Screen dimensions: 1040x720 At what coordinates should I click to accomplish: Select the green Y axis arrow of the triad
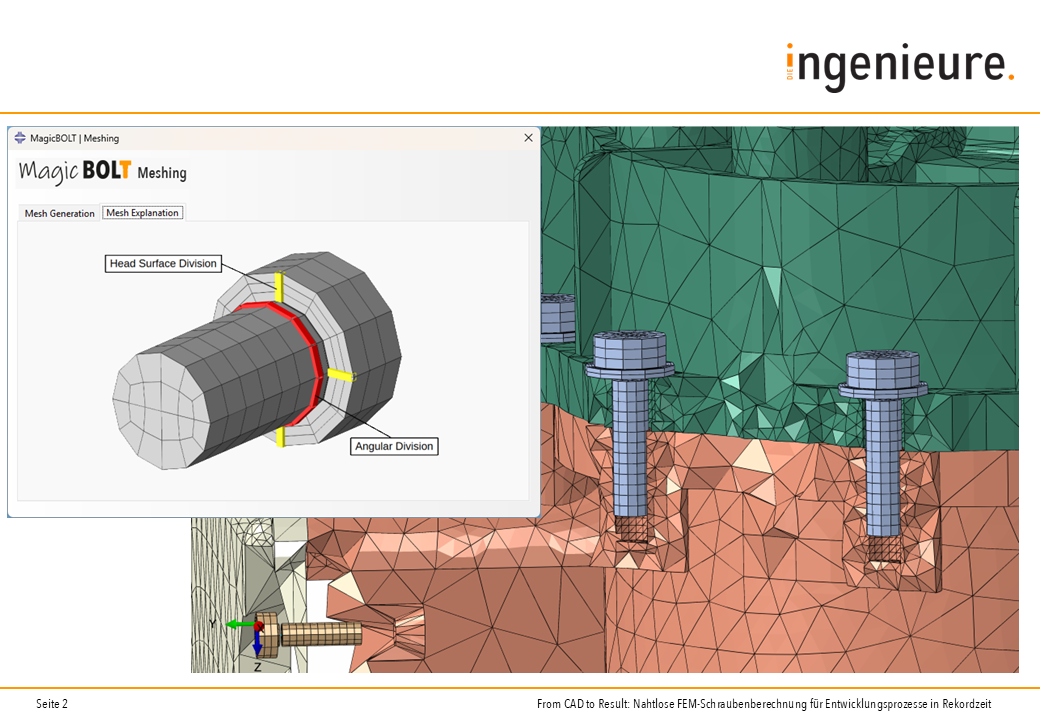click(x=238, y=624)
